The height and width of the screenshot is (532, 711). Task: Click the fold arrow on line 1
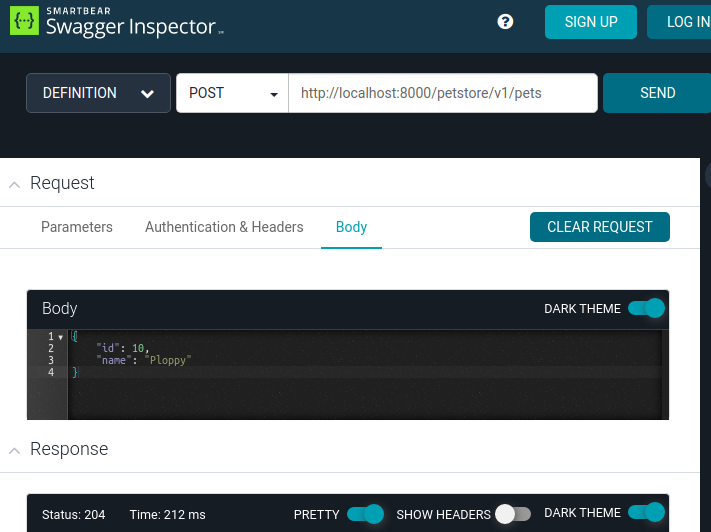61,337
